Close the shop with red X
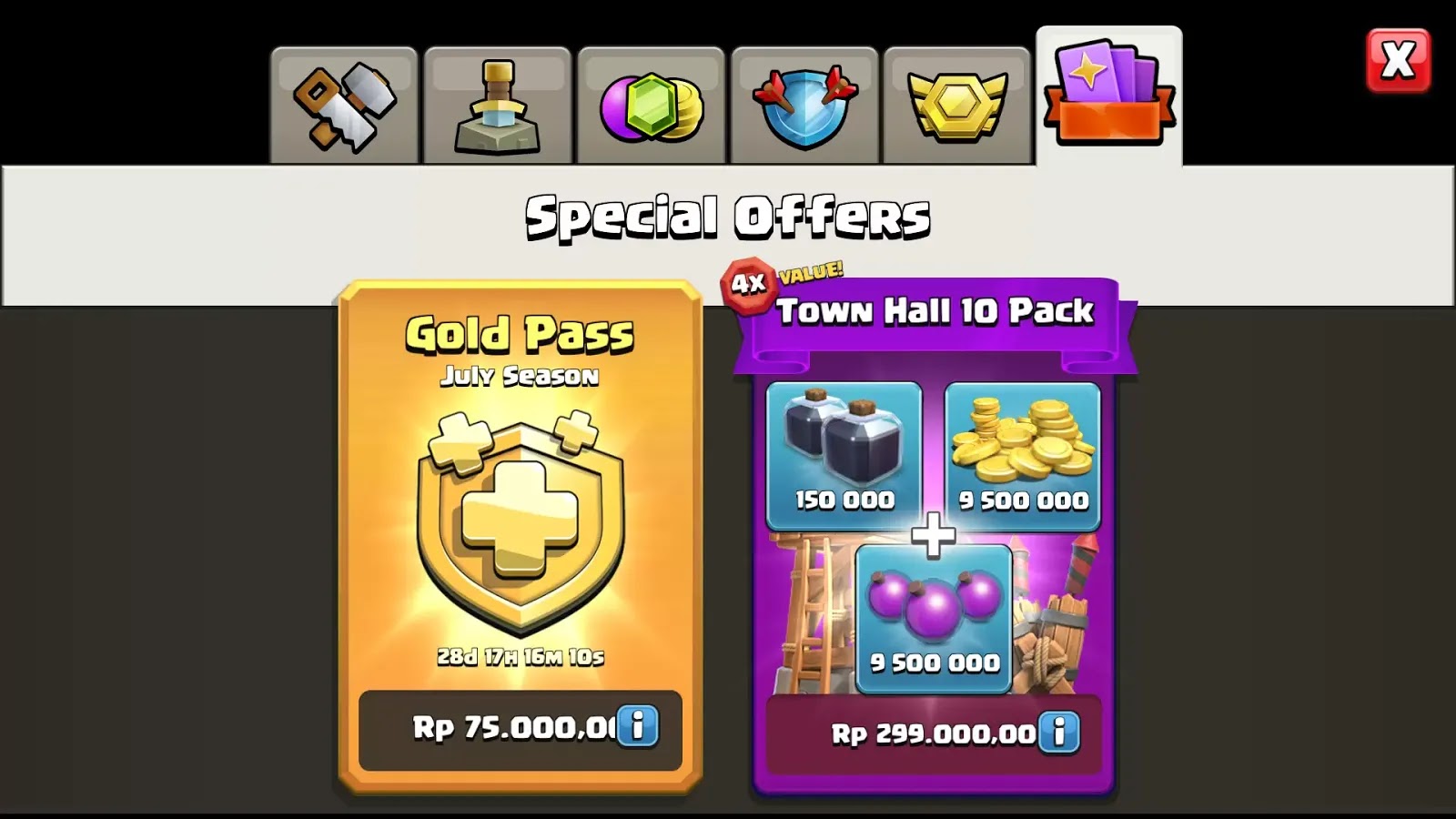This screenshot has width=1456, height=819. 1398,61
